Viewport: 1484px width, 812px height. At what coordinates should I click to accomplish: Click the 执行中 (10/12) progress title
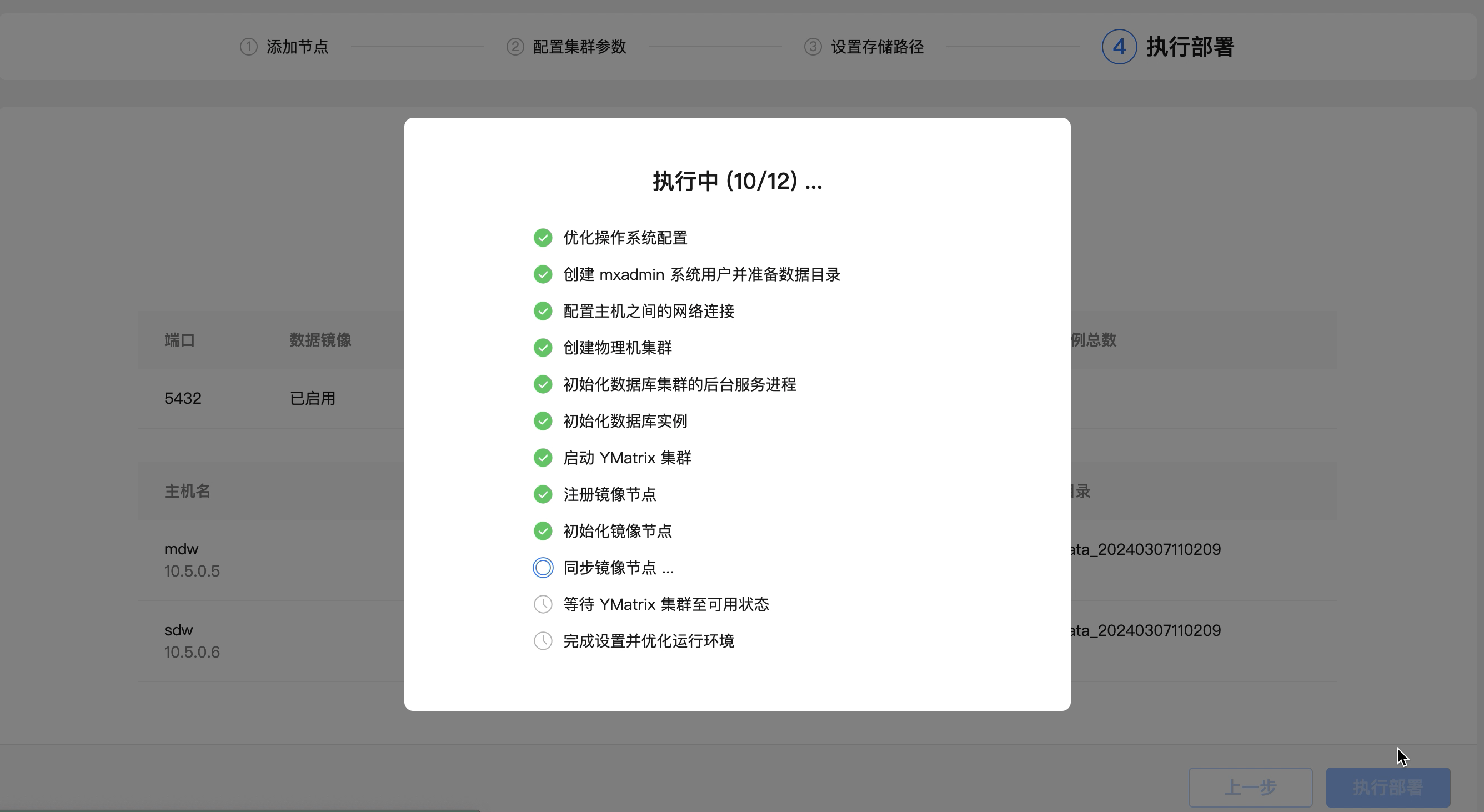738,181
